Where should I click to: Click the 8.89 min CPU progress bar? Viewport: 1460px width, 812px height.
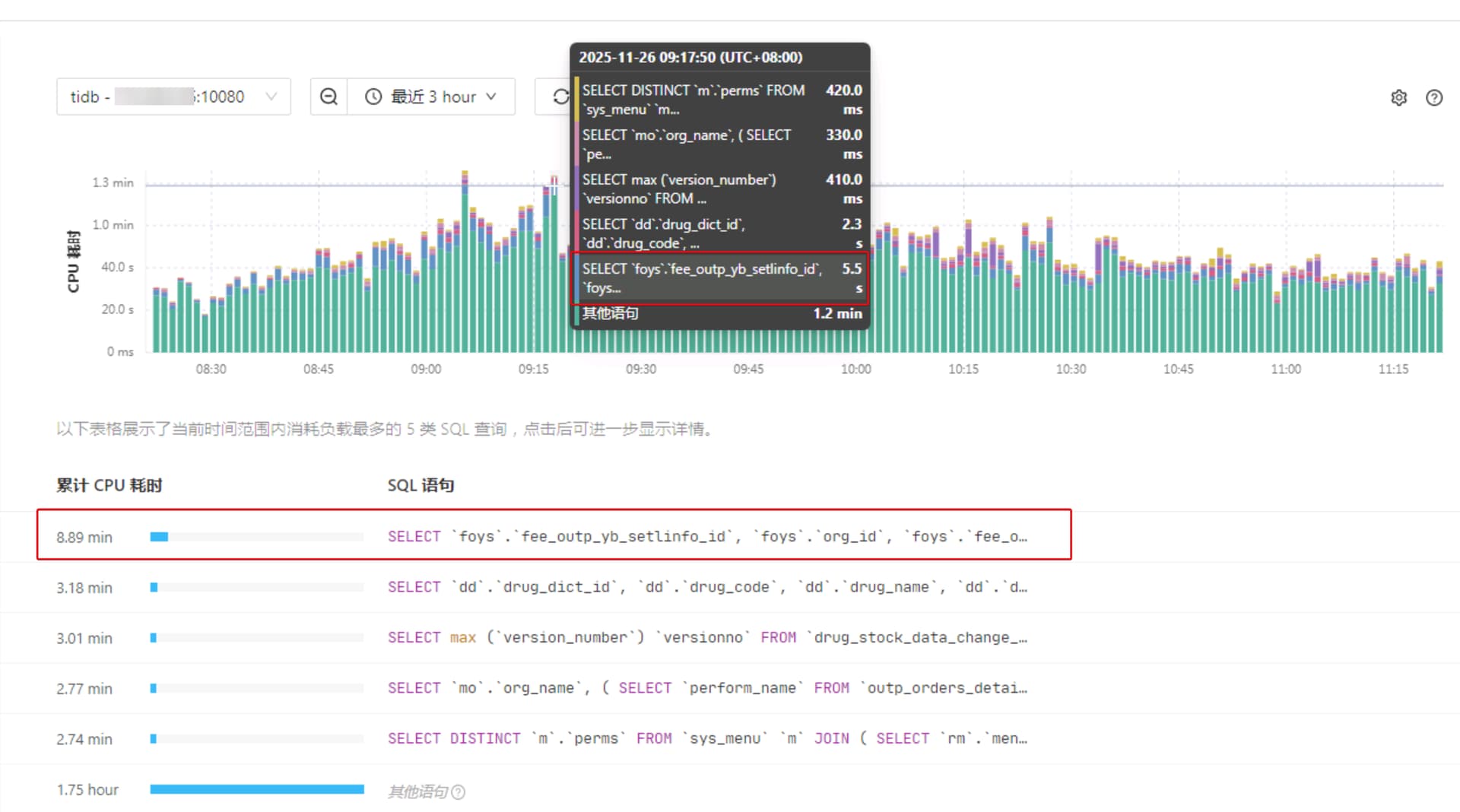coord(159,537)
